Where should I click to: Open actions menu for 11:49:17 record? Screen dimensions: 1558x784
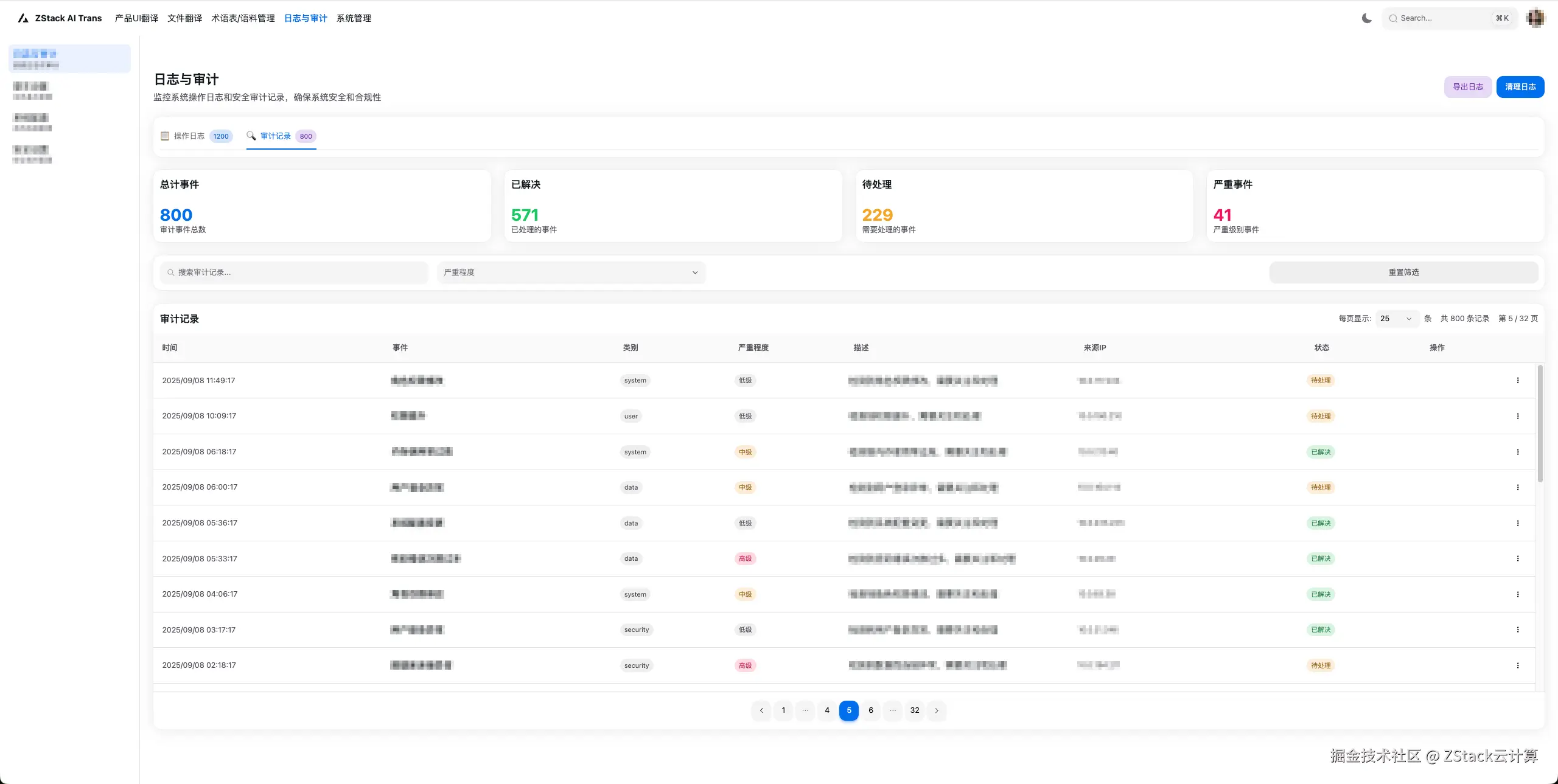pyautogui.click(x=1517, y=381)
